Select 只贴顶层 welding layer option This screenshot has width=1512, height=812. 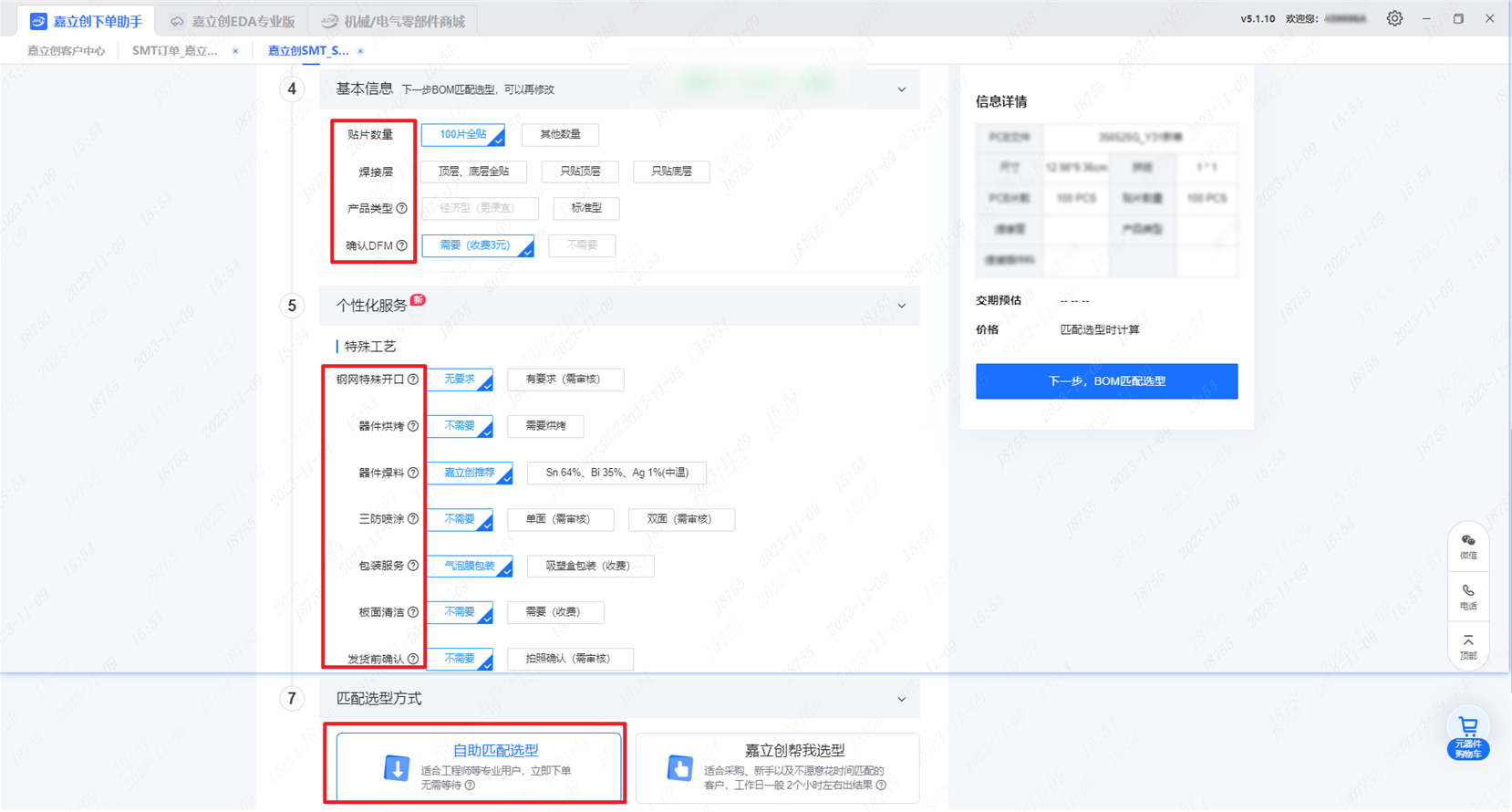(580, 172)
